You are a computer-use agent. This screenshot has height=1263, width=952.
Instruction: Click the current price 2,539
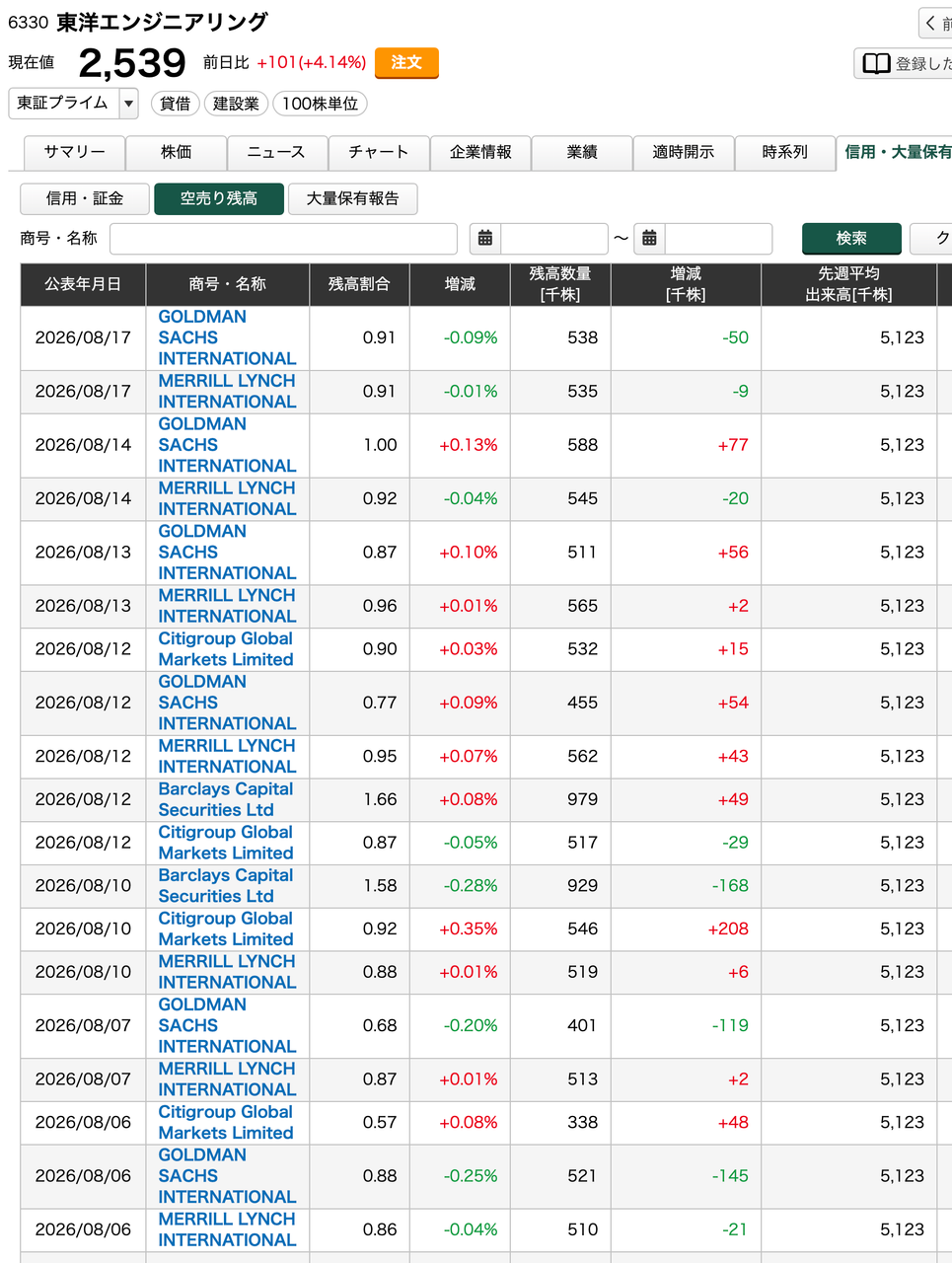point(132,63)
